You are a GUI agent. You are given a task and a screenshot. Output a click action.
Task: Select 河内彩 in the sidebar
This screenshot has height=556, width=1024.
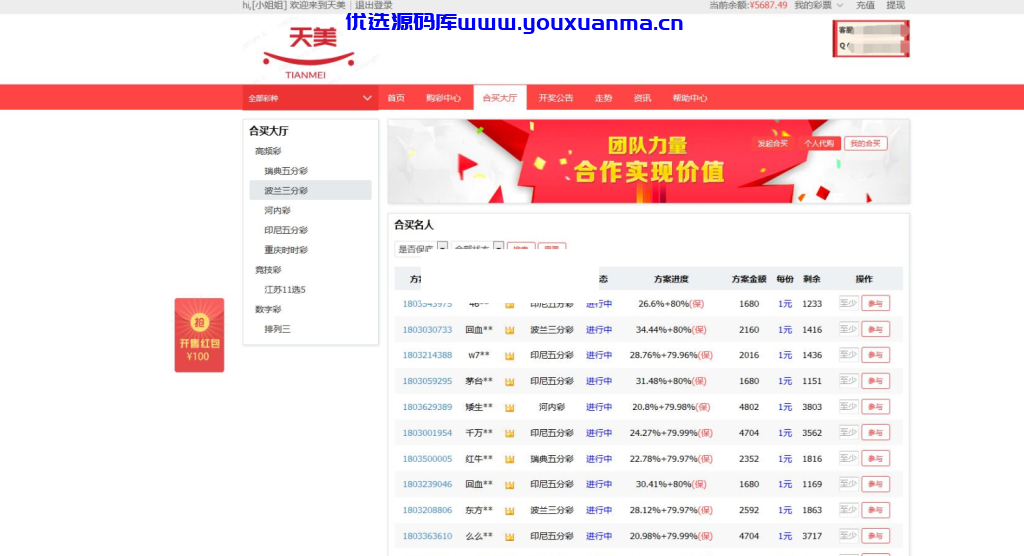(x=277, y=210)
